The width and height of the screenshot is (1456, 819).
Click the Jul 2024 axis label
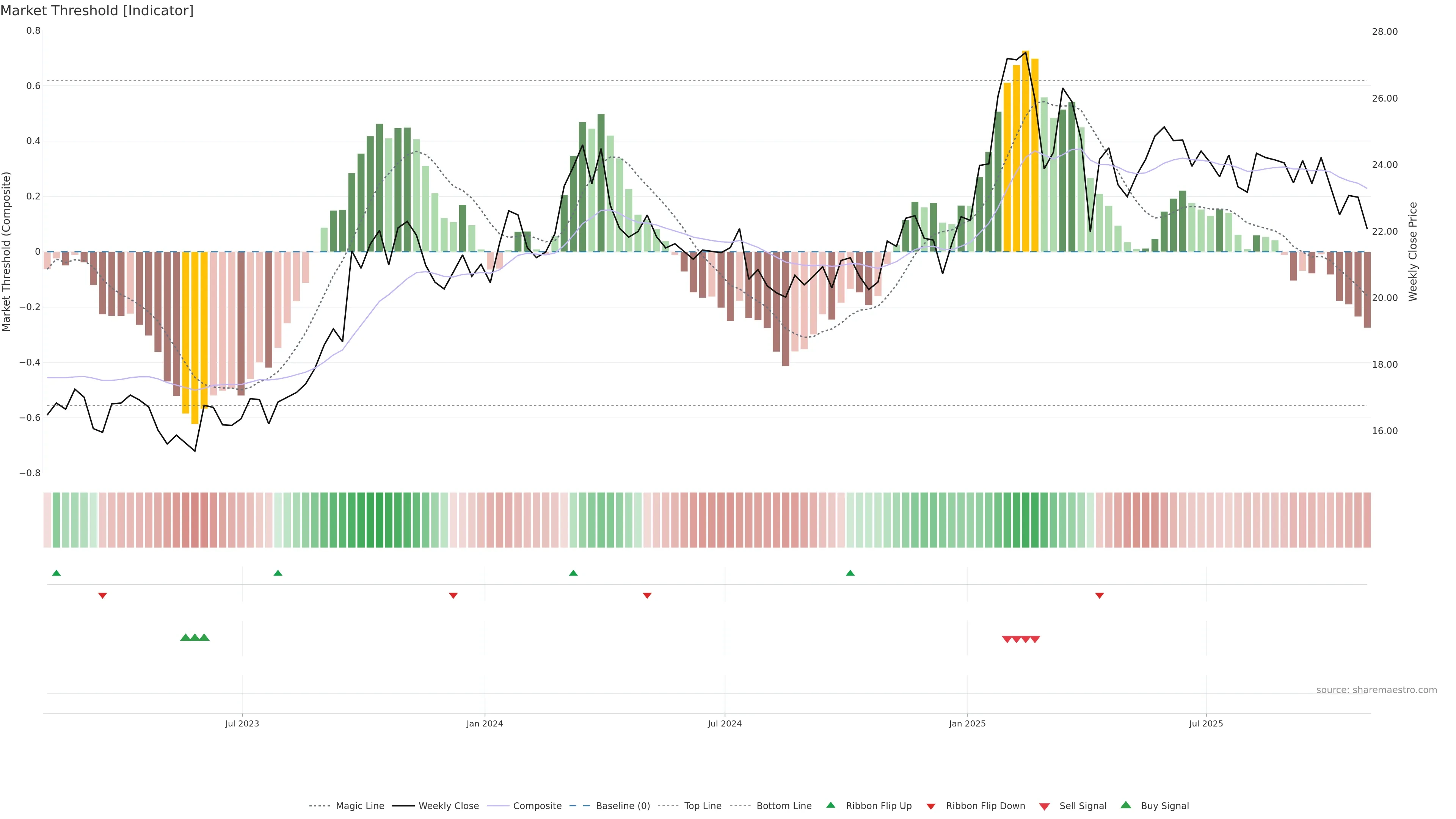click(x=725, y=723)
